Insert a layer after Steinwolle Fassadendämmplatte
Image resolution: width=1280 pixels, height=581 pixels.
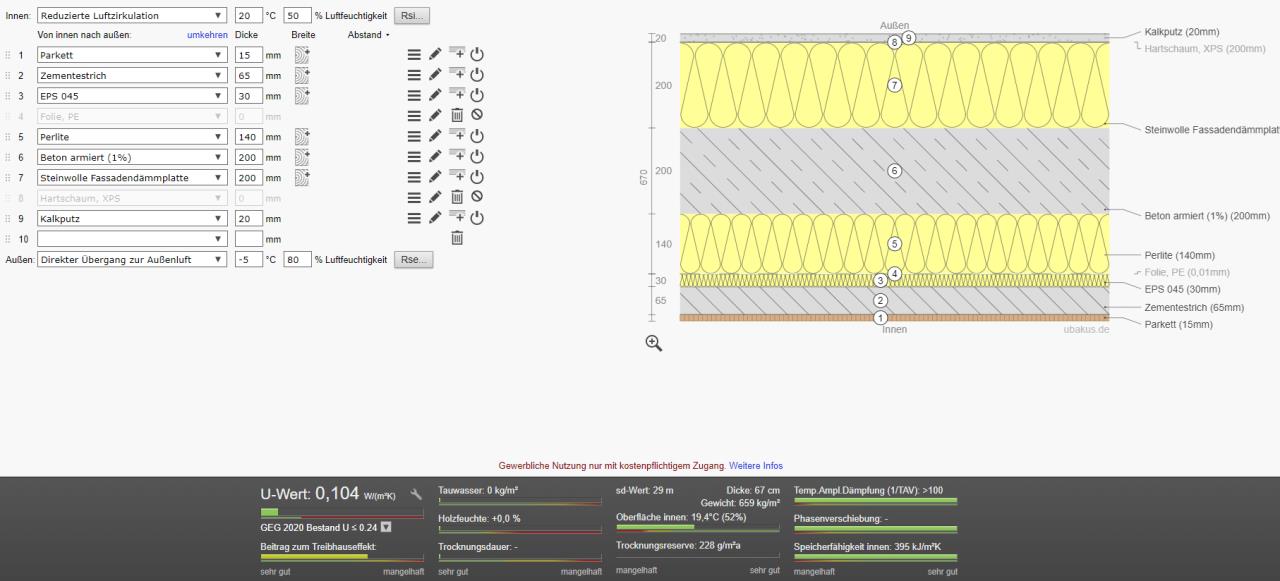coord(457,177)
